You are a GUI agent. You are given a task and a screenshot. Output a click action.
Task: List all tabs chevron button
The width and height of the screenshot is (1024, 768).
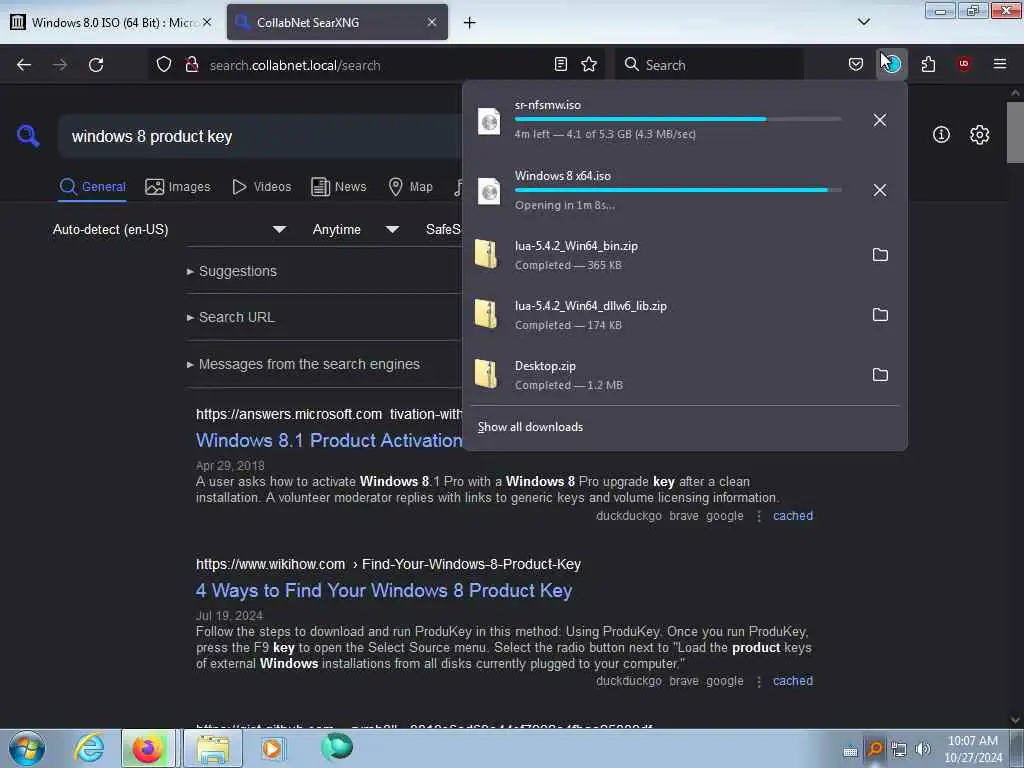(x=863, y=22)
